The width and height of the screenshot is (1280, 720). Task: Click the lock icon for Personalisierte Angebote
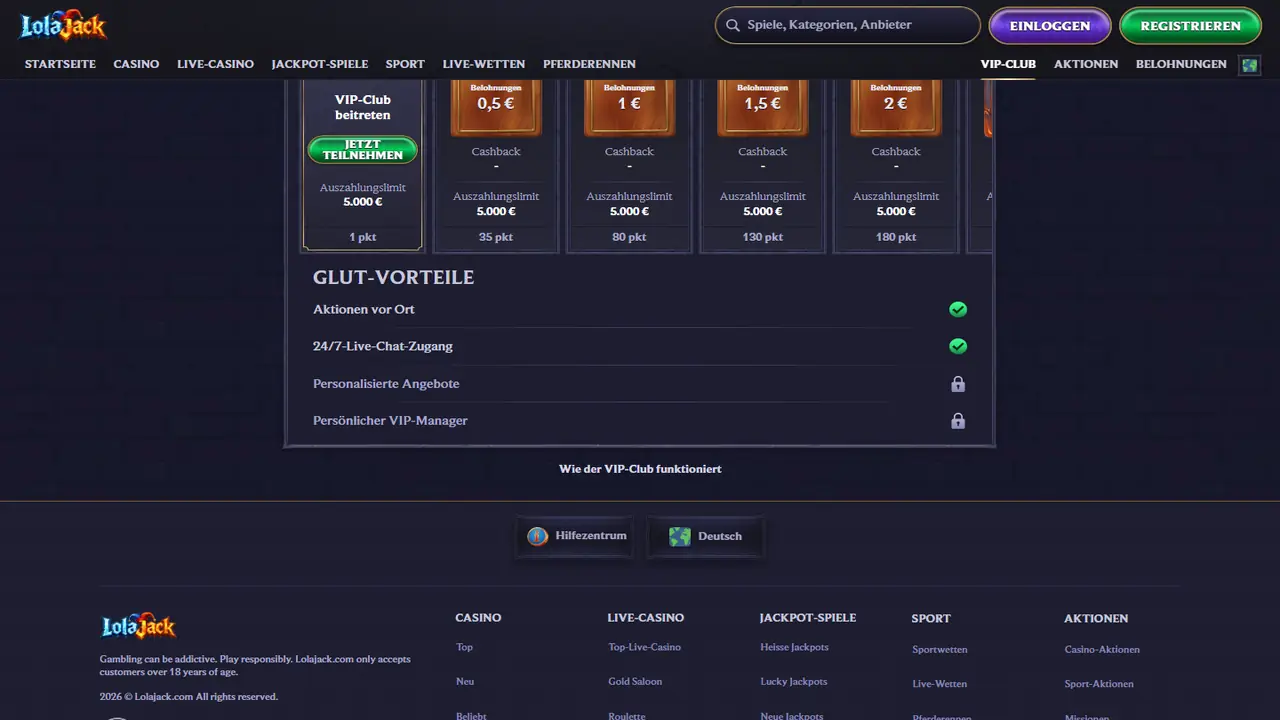click(x=958, y=384)
